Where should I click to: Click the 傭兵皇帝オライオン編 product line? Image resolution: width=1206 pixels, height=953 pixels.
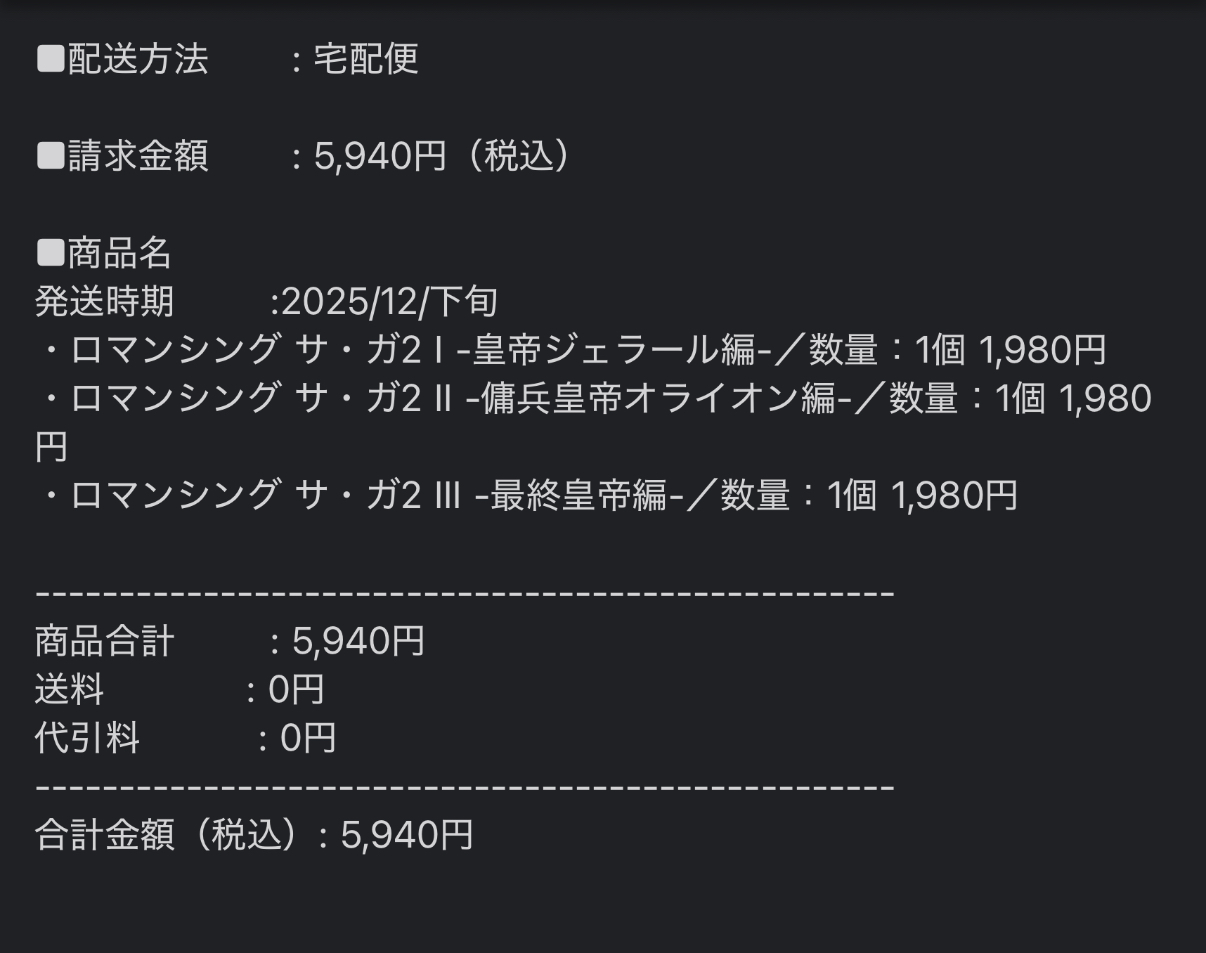pyautogui.click(x=590, y=399)
